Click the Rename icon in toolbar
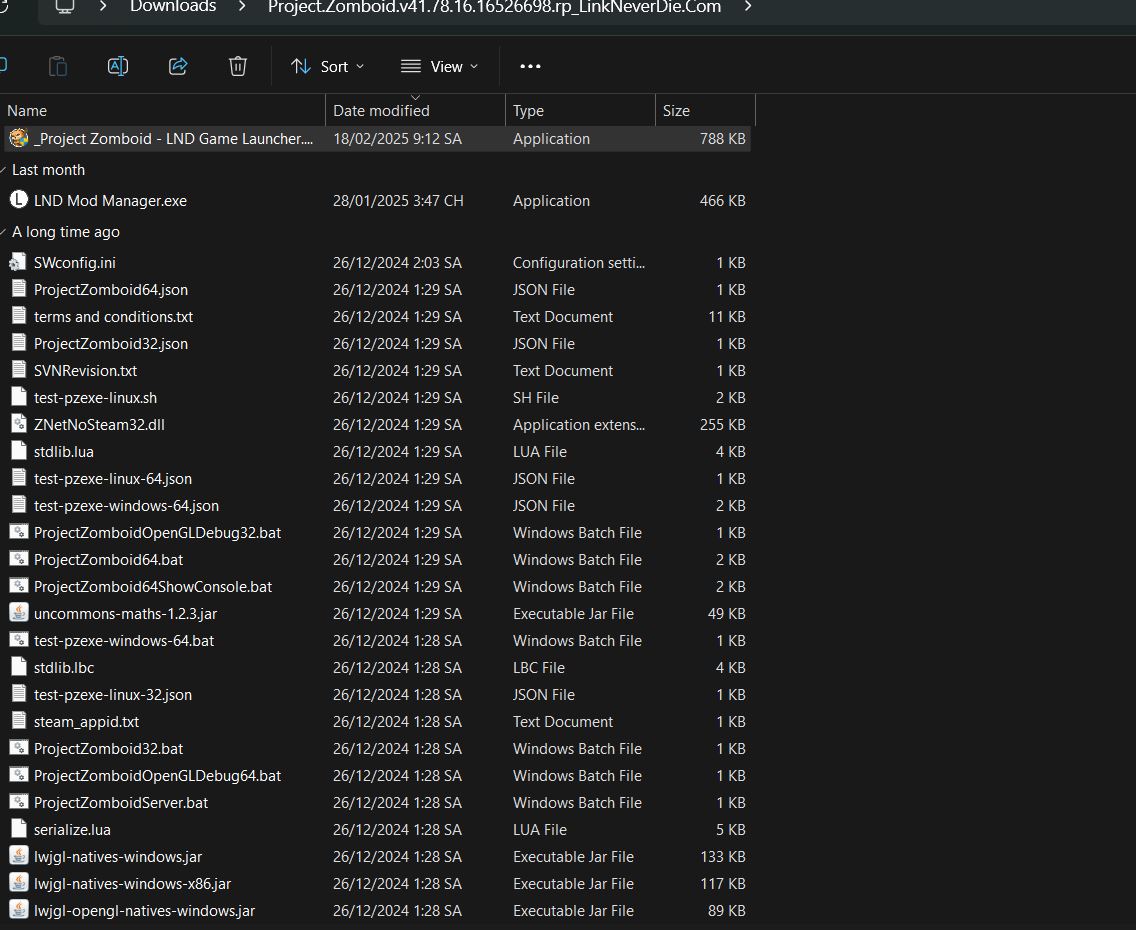 [x=118, y=66]
